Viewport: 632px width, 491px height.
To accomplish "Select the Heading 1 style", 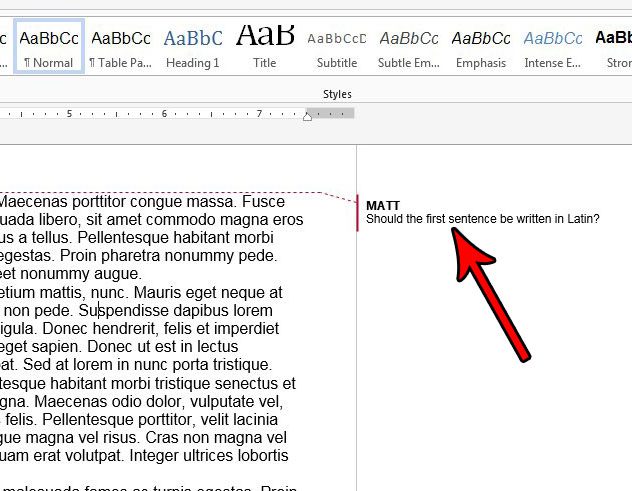I will tap(192, 46).
